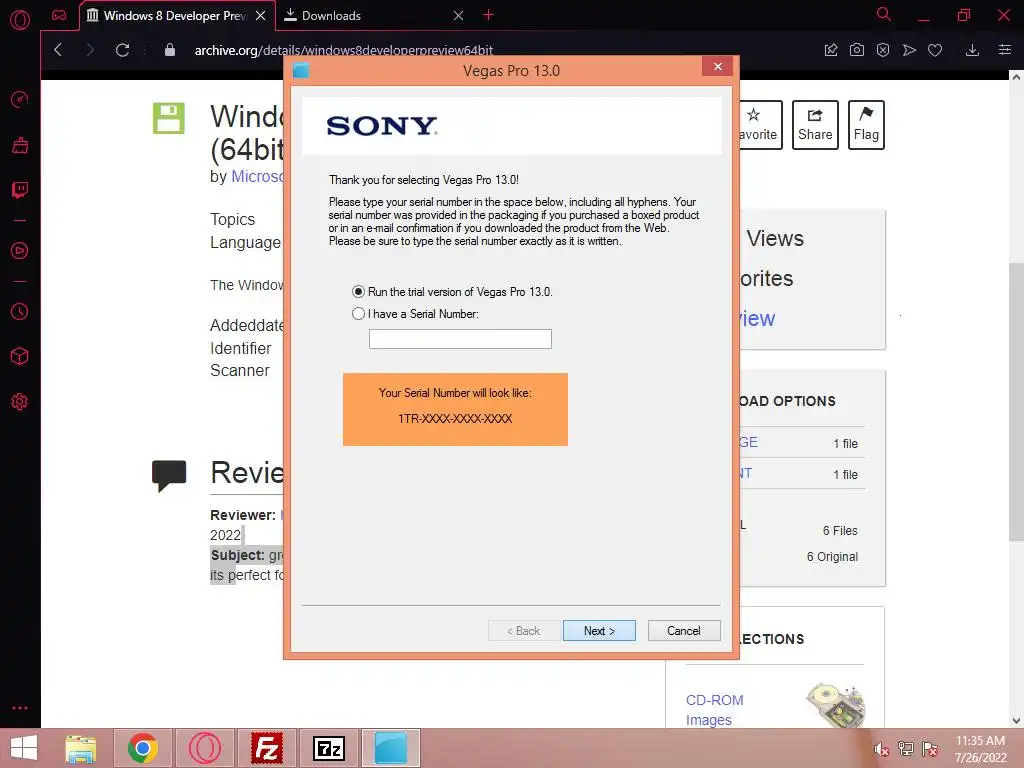
Task: Click the Share button on archive page
Action: (815, 125)
